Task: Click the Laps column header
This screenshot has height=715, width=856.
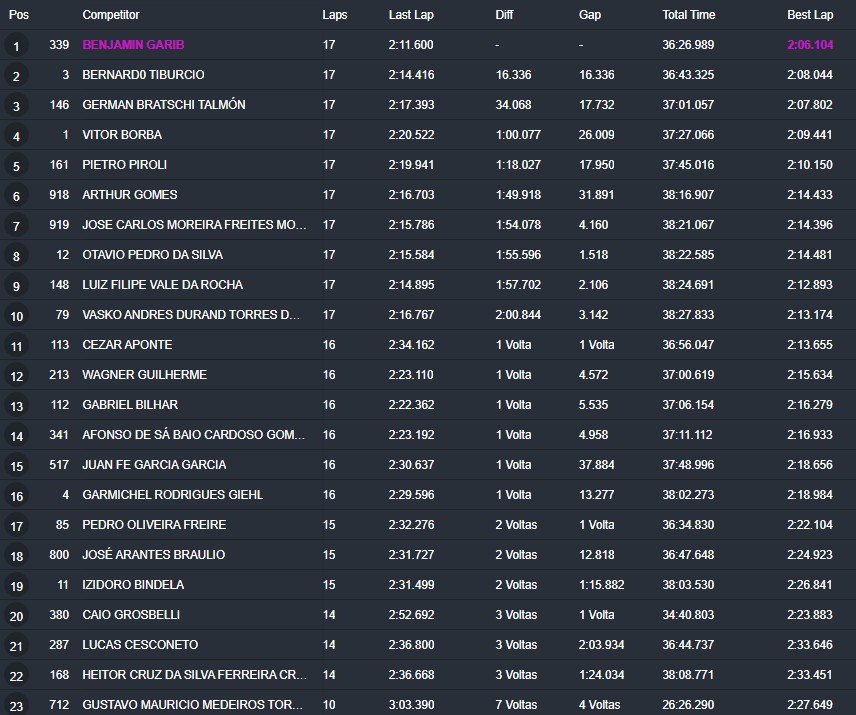Action: click(335, 15)
